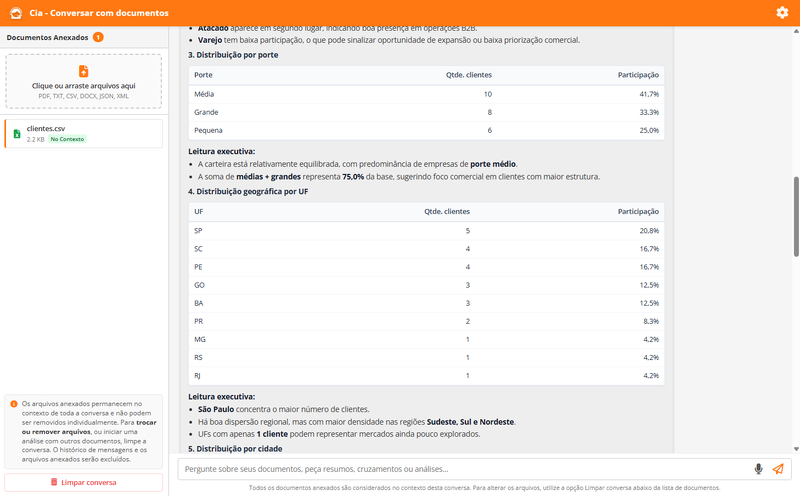Click the Documentos Anexados label
The image size is (800, 496).
pos(47,37)
